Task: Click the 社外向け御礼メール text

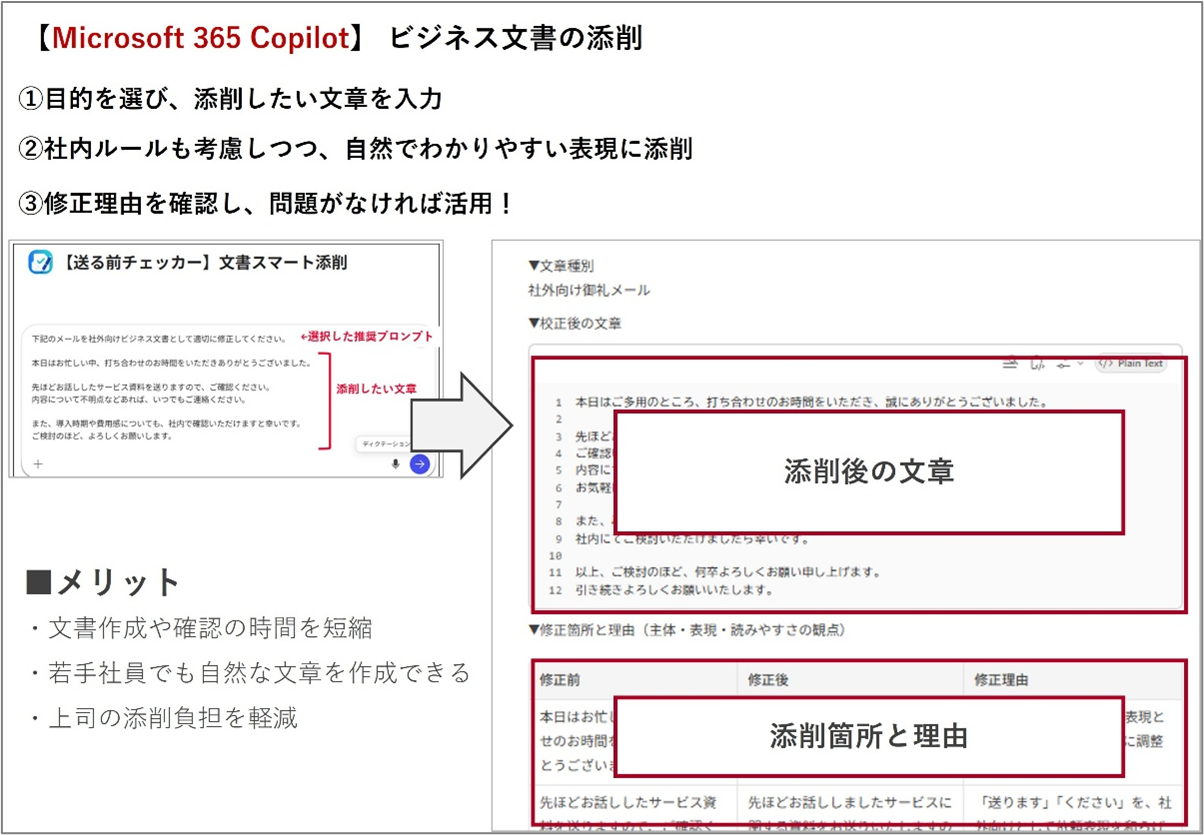Action: click(x=589, y=290)
